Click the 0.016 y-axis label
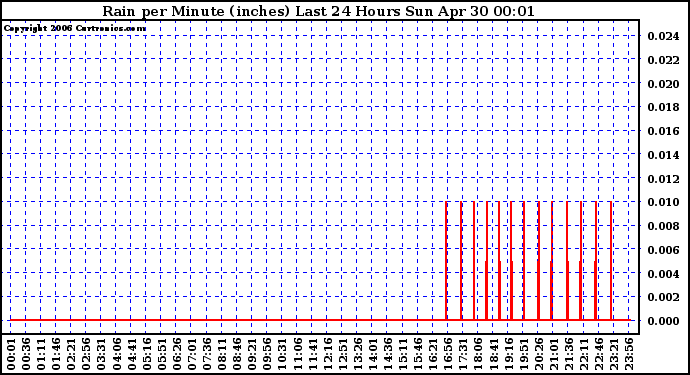This screenshot has width=690, height=375. (x=663, y=131)
